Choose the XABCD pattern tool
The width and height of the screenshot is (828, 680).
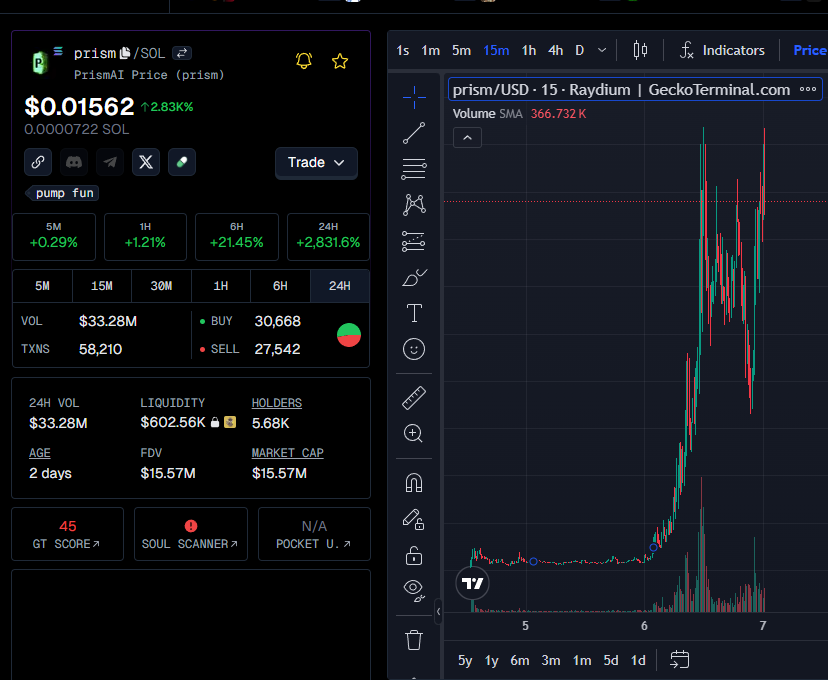tap(414, 205)
